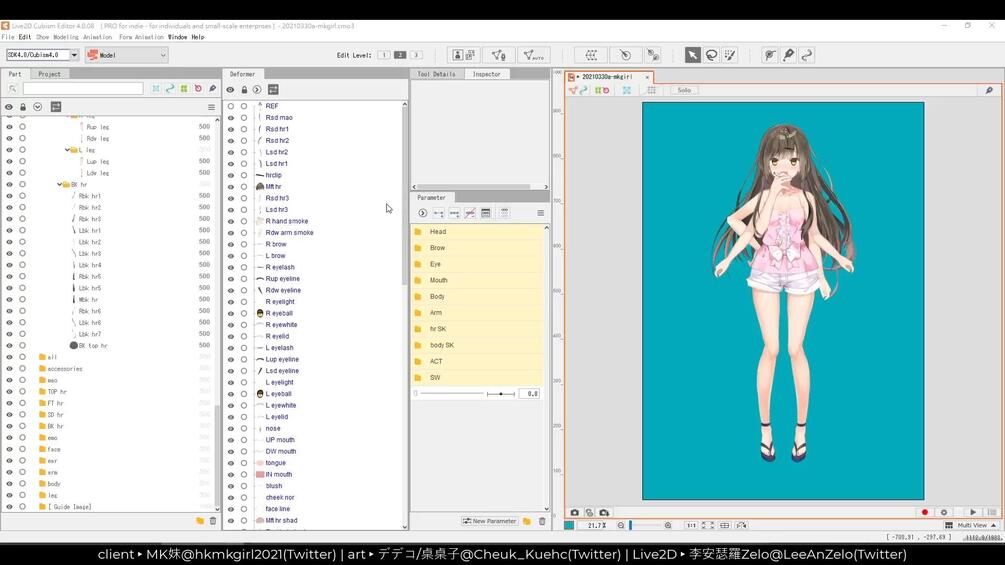This screenshot has height=565, width=1005.
Task: Open the Model mode dropdown
Action: (x=126, y=55)
